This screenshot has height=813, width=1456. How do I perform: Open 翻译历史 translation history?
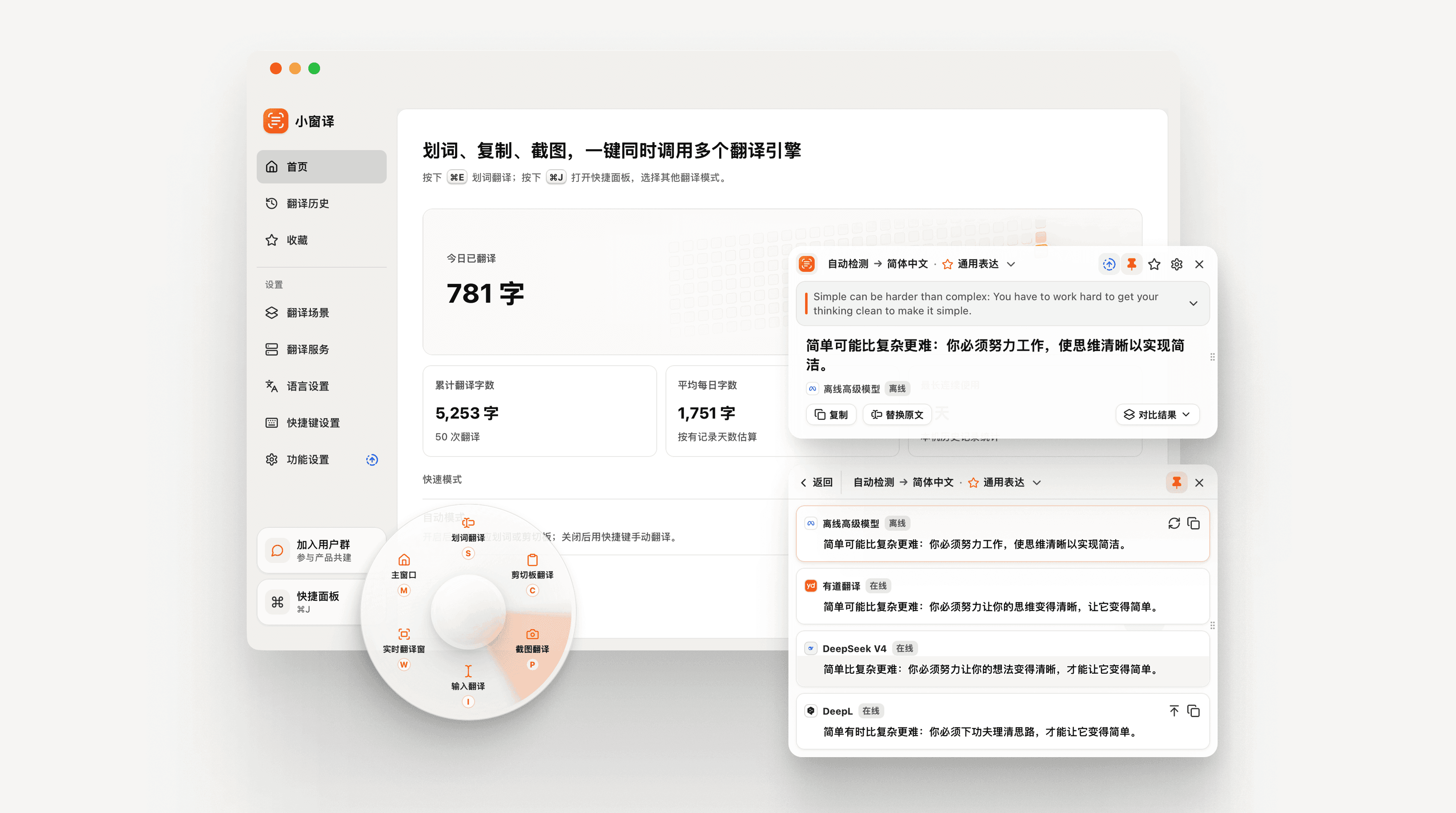(321, 203)
